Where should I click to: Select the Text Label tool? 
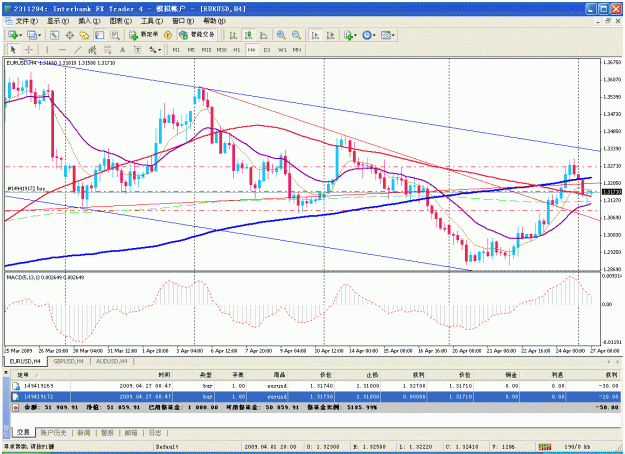[138, 50]
